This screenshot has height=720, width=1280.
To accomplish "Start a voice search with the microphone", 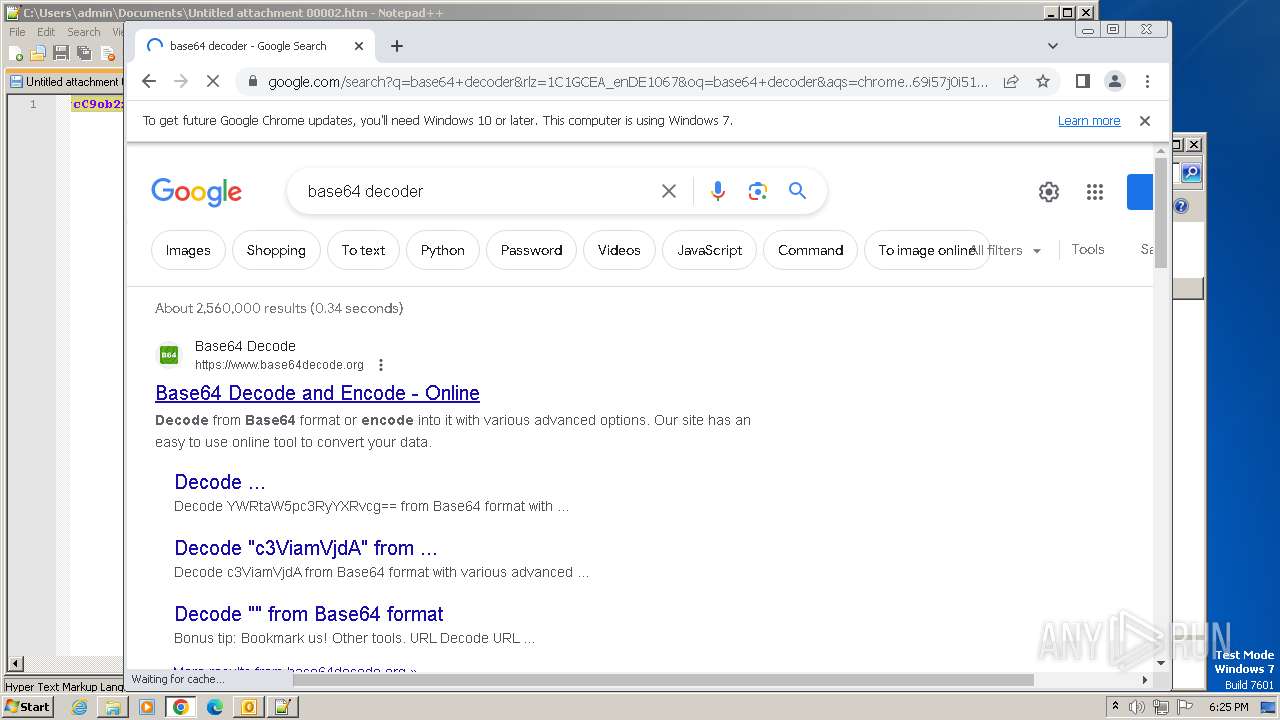I will click(x=717, y=191).
